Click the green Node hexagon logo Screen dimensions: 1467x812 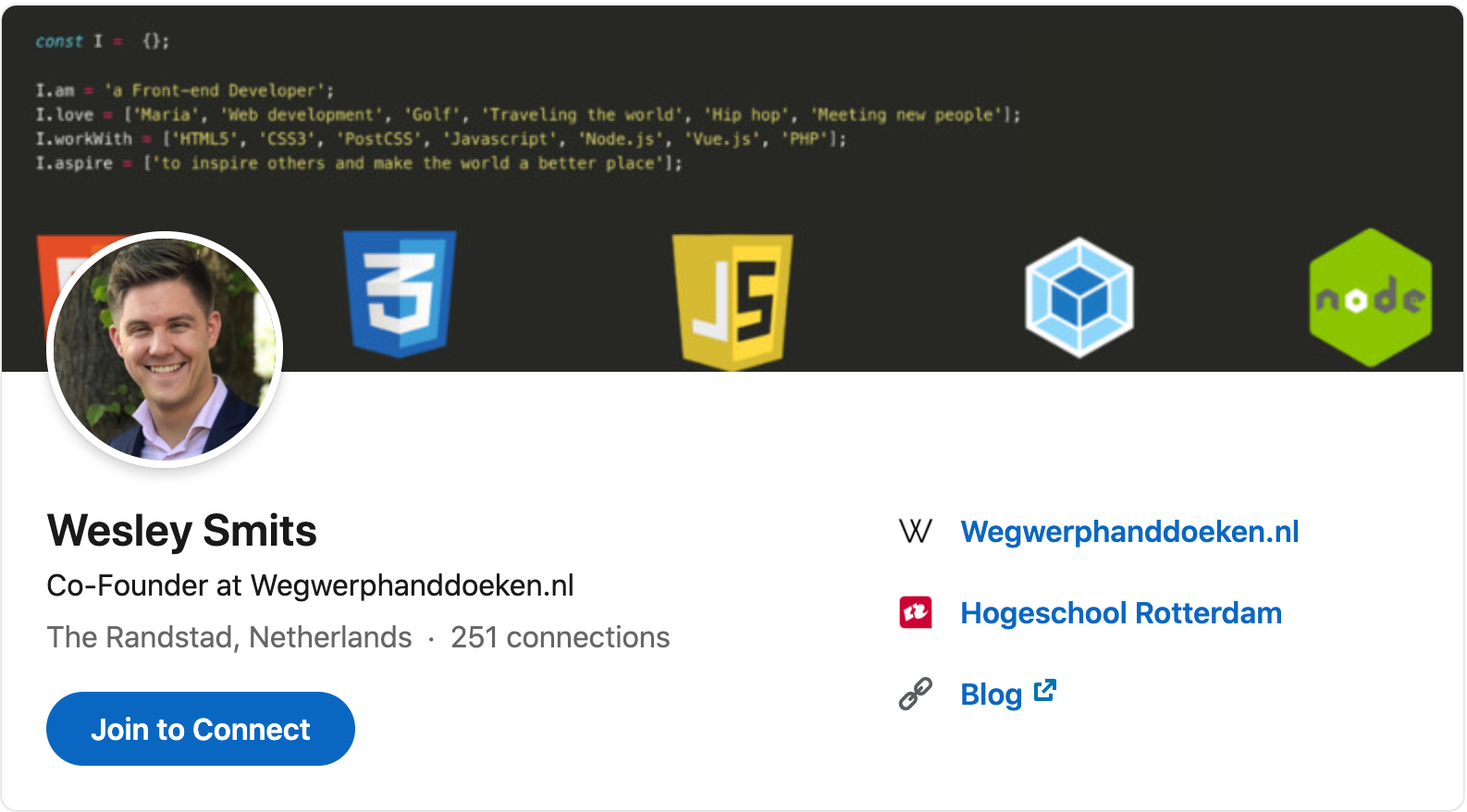(1371, 298)
